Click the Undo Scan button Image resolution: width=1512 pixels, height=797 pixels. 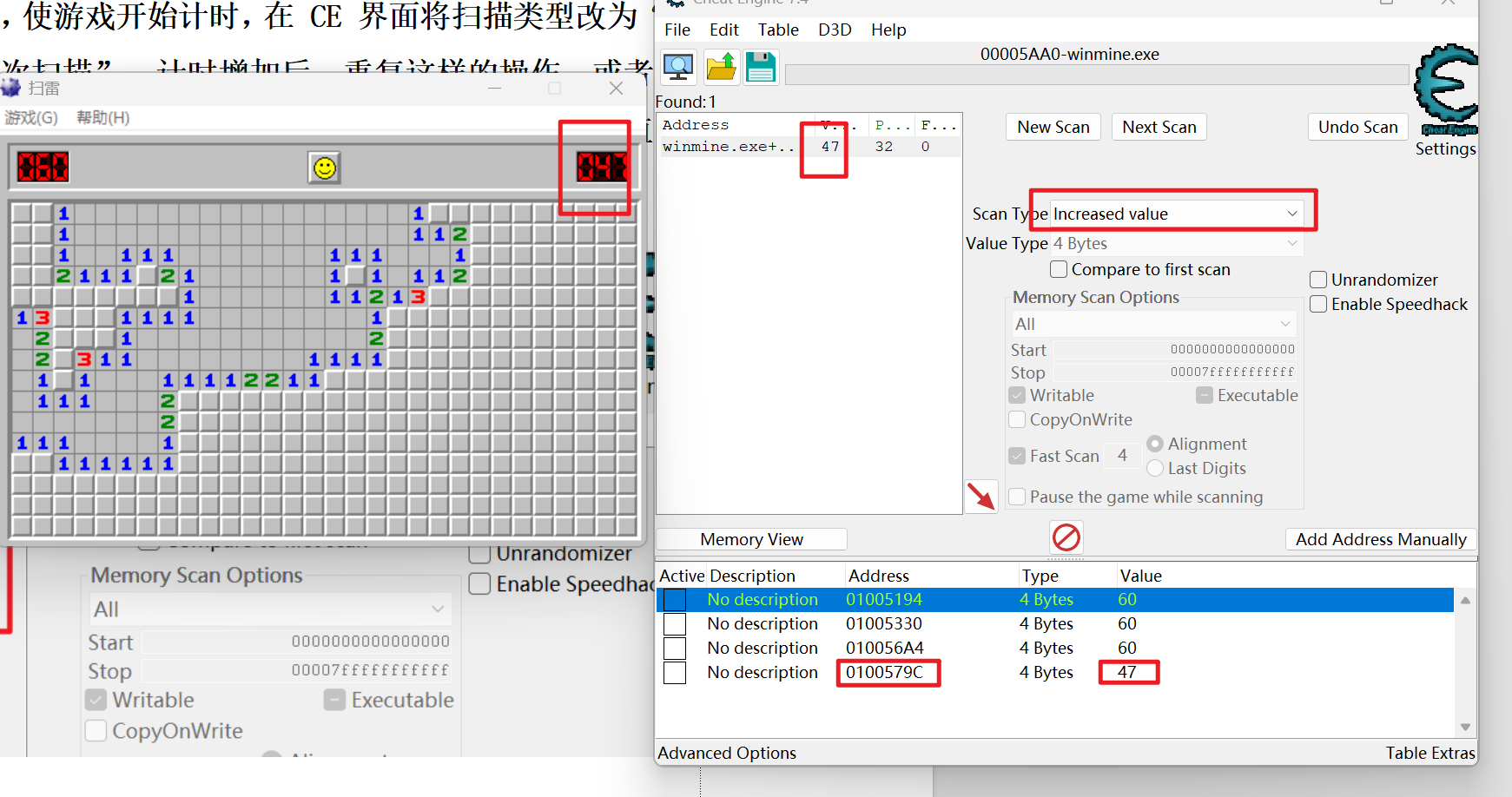[1358, 127]
